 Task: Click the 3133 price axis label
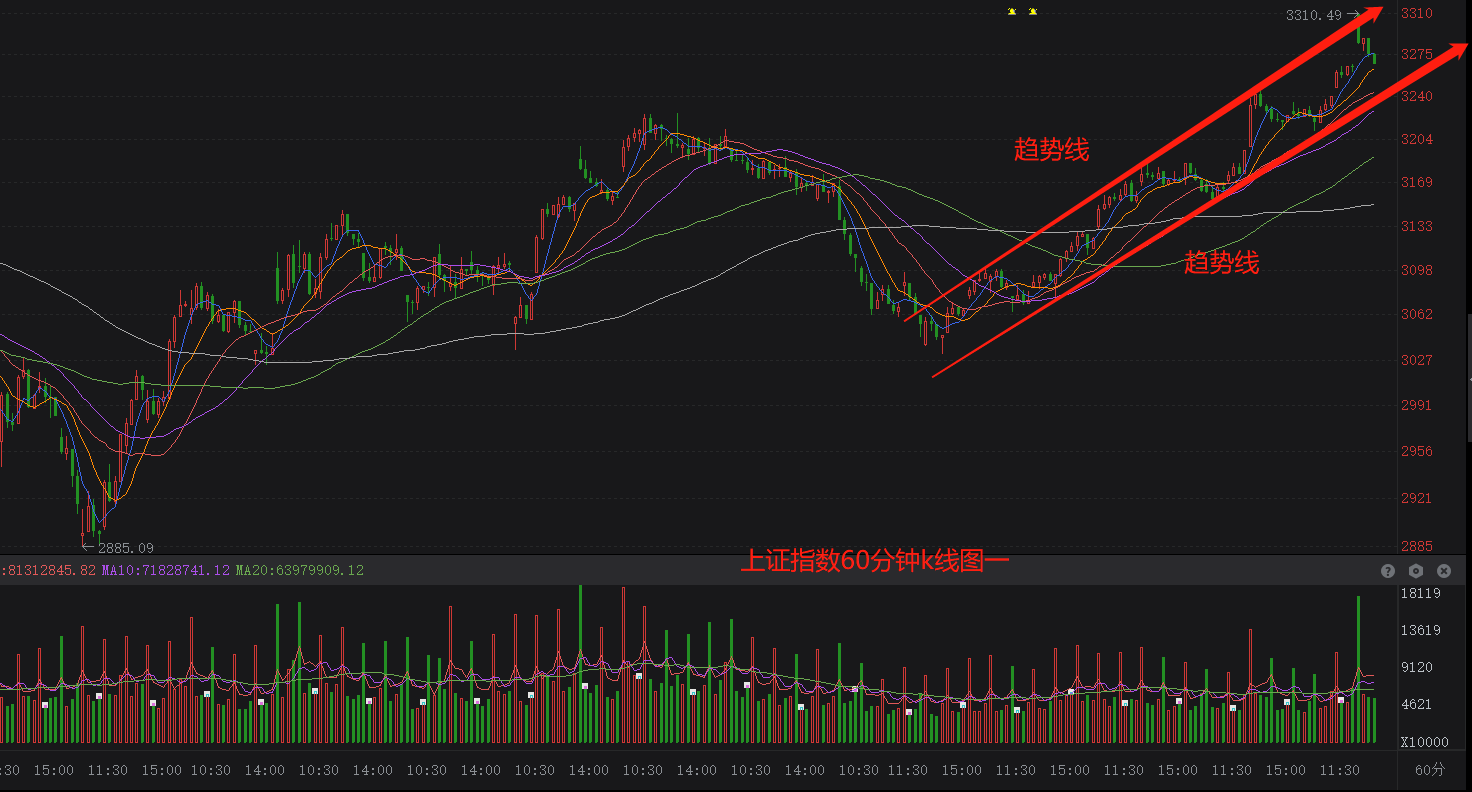coord(1417,227)
